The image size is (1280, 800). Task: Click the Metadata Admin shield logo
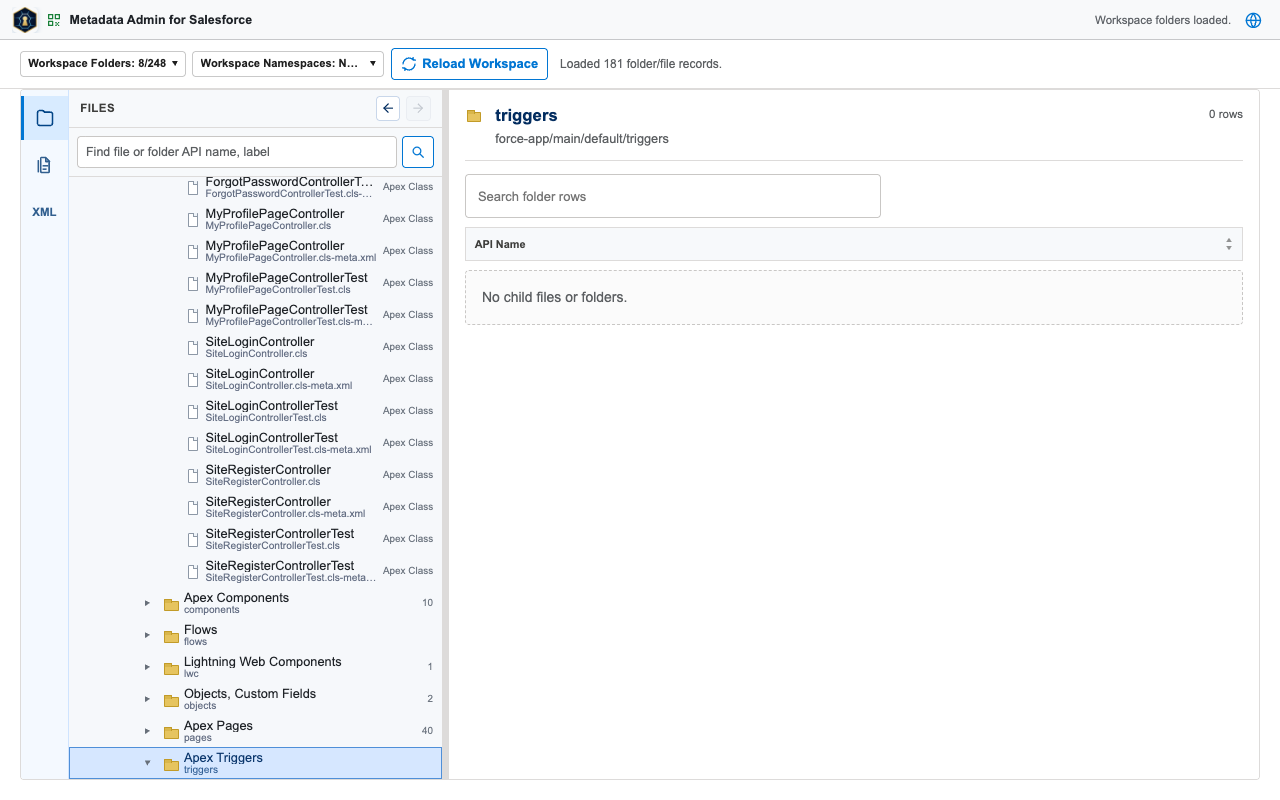pos(25,20)
